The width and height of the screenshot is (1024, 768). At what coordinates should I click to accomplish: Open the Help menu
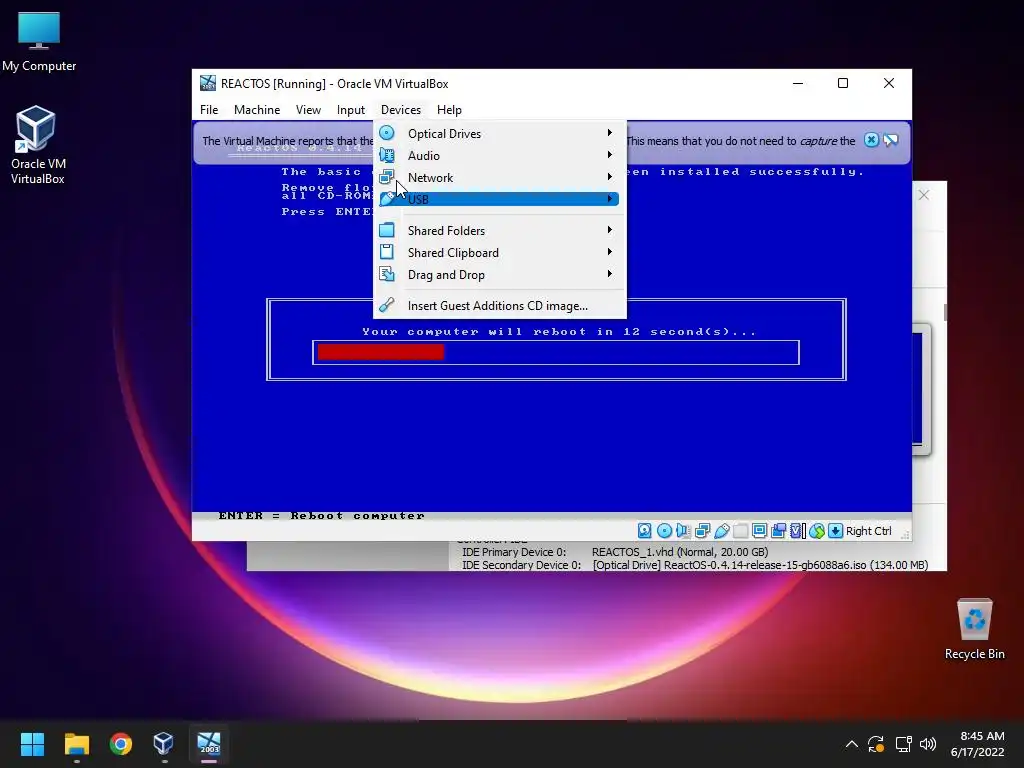click(x=449, y=110)
